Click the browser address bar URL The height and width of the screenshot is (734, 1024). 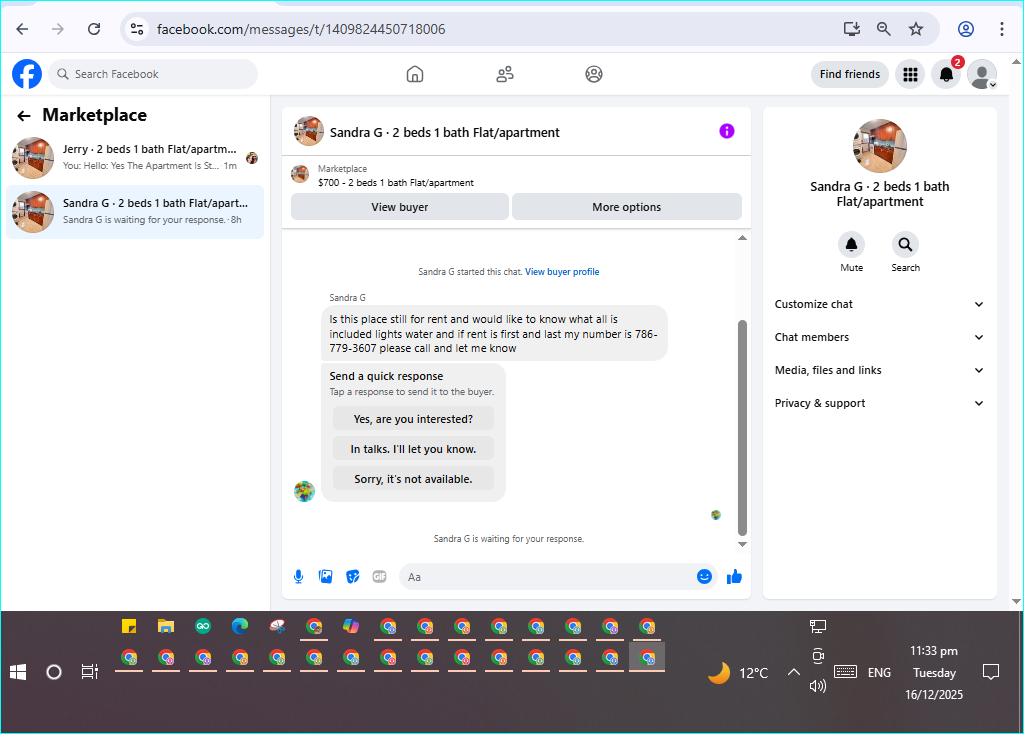pos(301,29)
